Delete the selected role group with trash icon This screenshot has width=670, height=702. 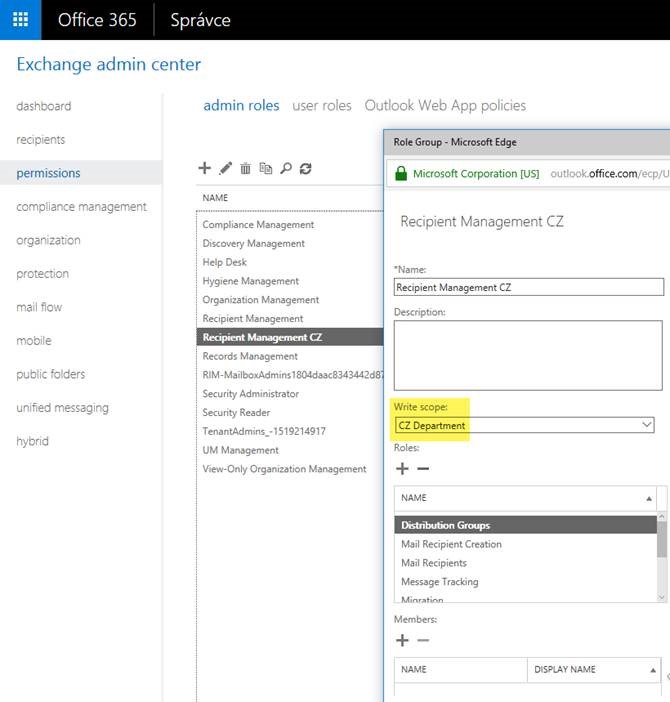(245, 168)
